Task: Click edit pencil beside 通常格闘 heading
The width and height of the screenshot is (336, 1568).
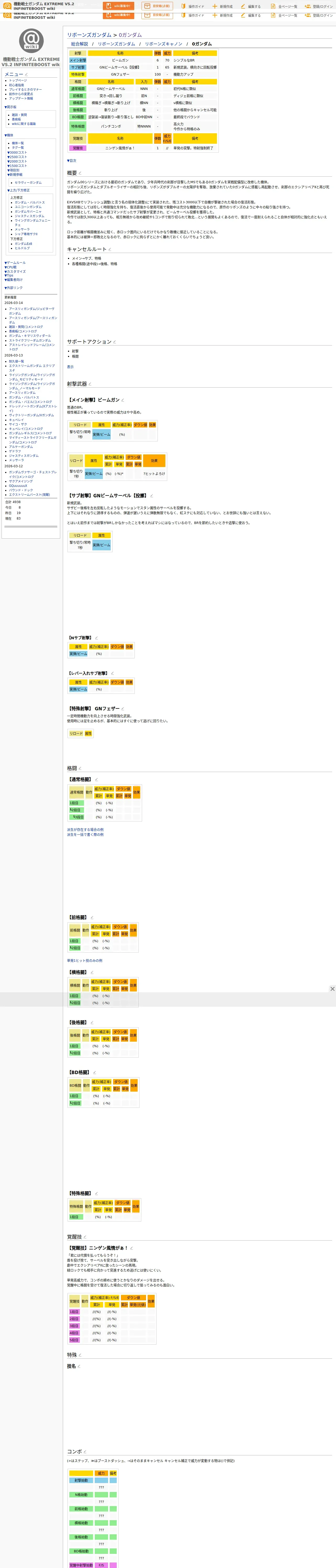Action: tap(96, 780)
